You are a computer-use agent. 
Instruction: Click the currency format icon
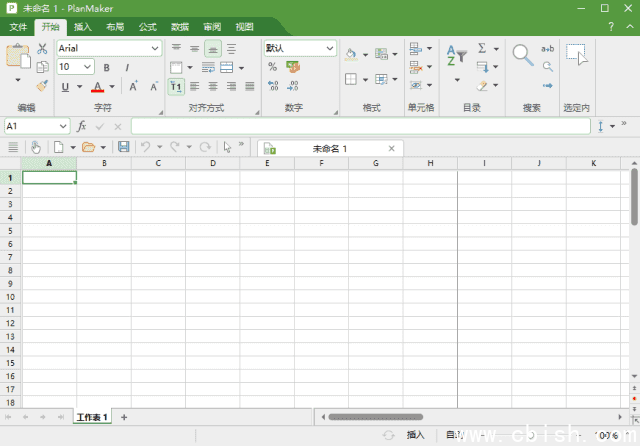coord(293,67)
